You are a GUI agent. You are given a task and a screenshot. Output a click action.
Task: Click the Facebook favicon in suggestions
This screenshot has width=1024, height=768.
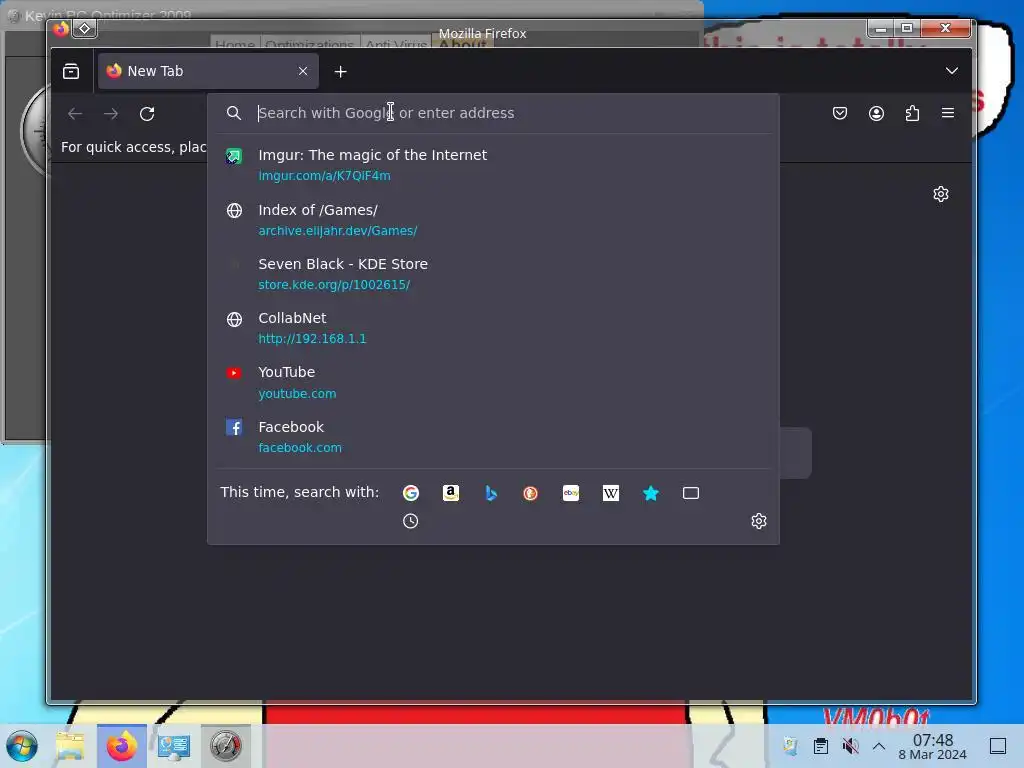[x=234, y=427]
